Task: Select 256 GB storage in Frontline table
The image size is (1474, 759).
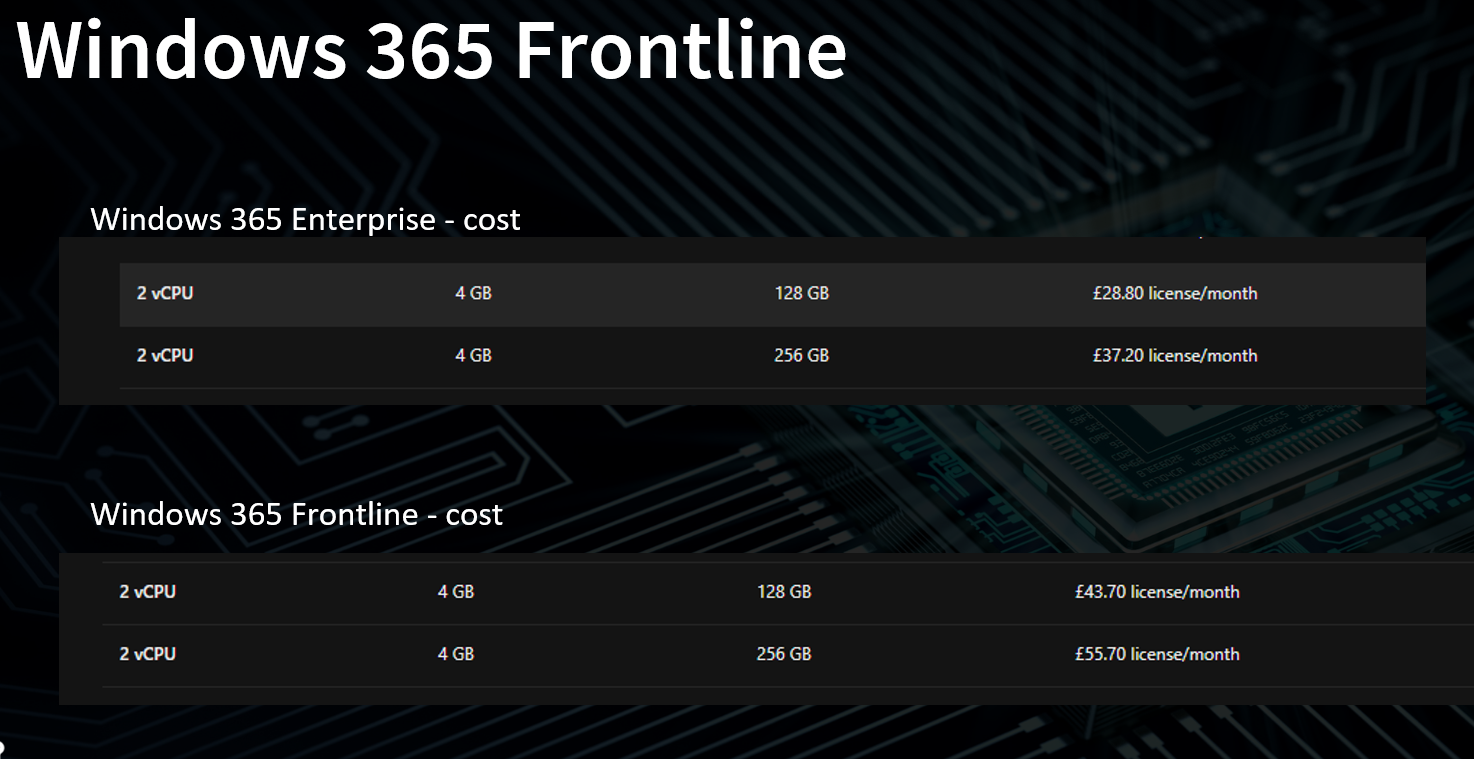Action: 784,654
